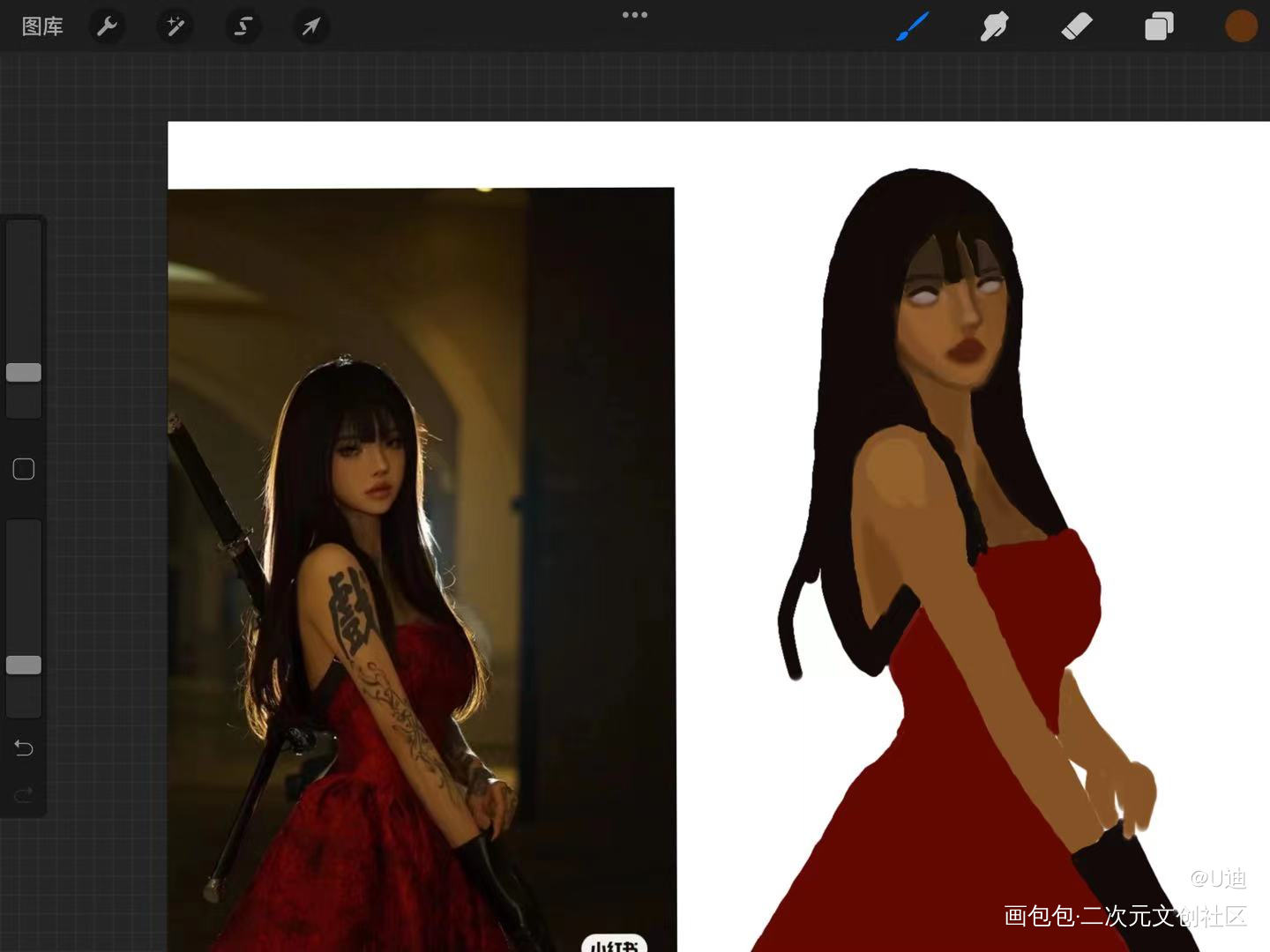Select the Brush tool

[x=913, y=26]
